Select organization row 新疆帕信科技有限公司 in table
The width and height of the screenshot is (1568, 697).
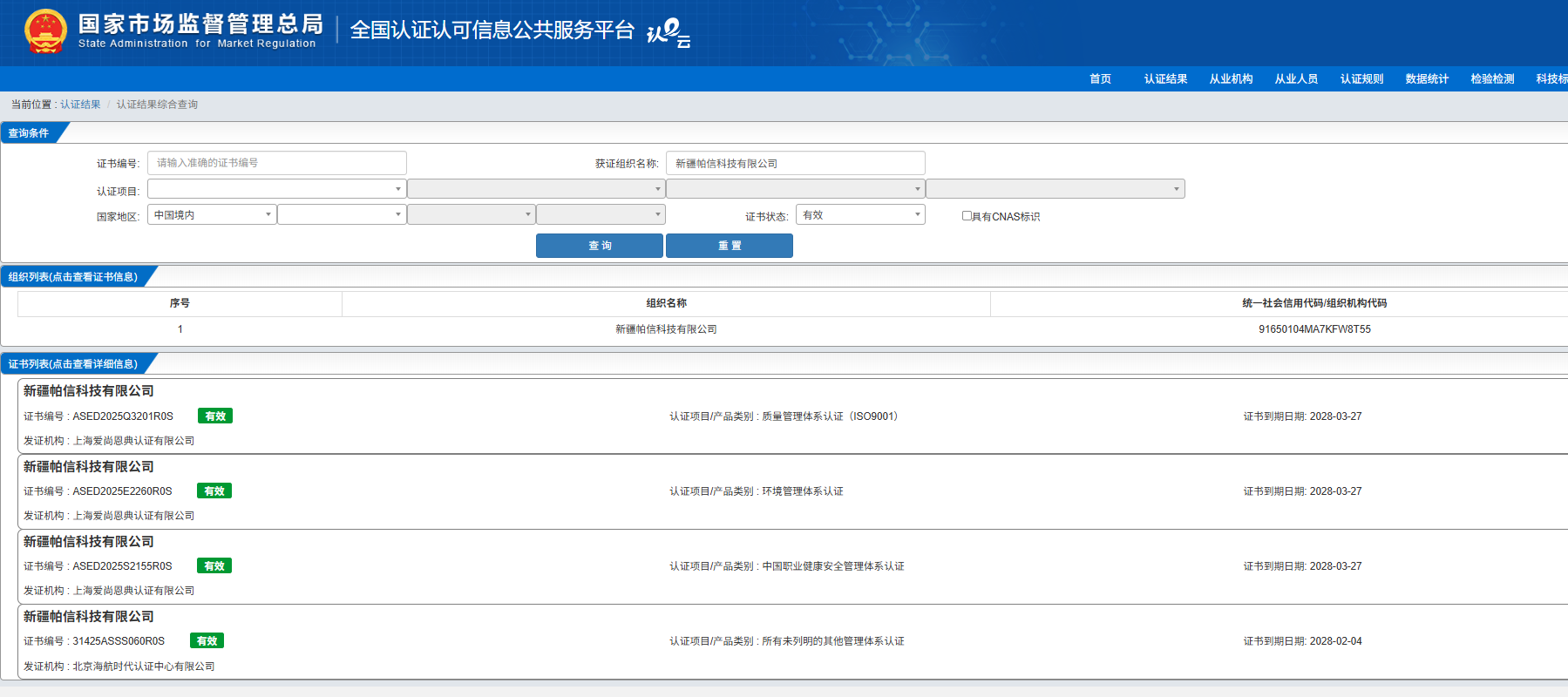pyautogui.click(x=666, y=329)
